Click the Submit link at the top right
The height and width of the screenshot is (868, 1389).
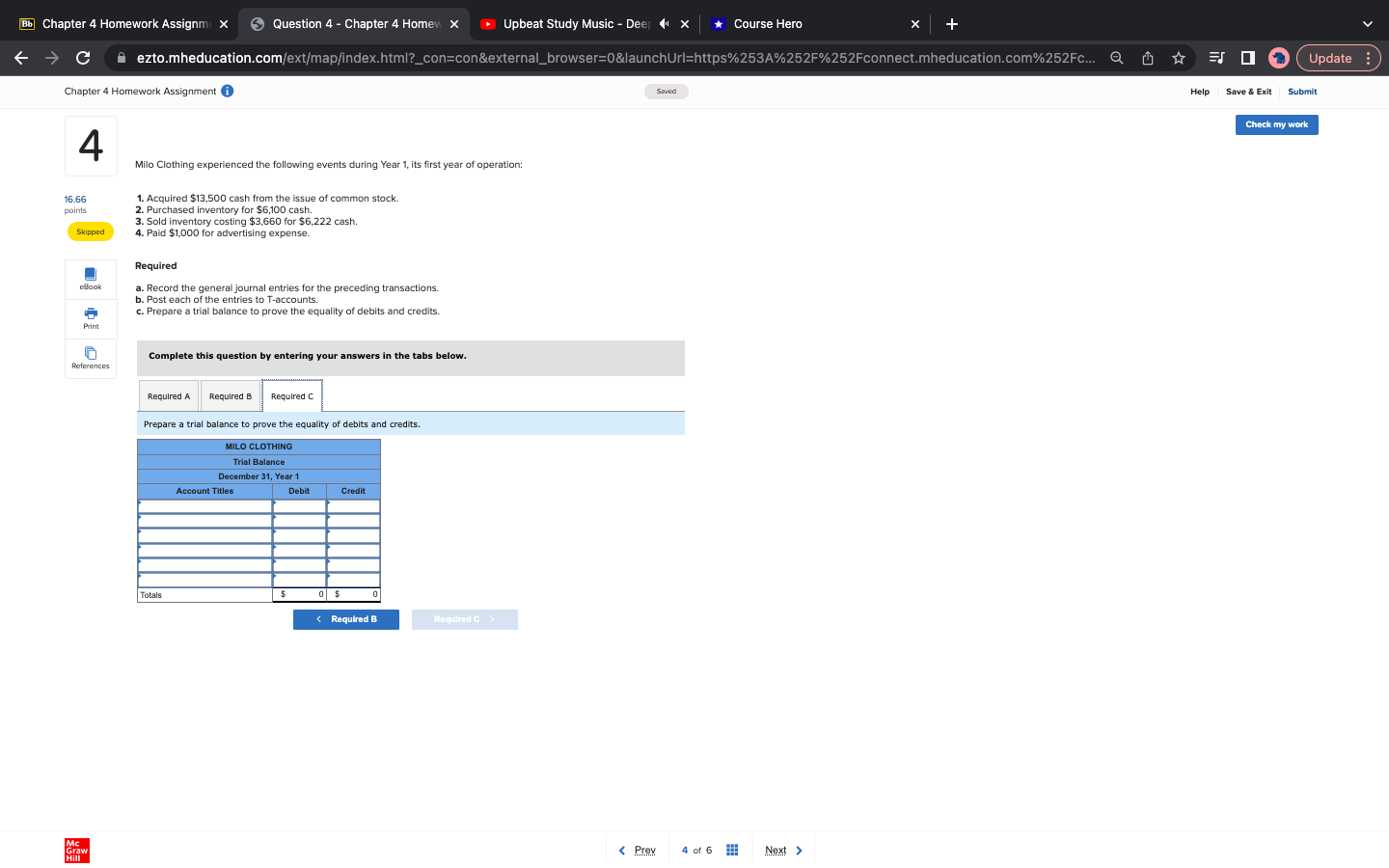[x=1302, y=92]
